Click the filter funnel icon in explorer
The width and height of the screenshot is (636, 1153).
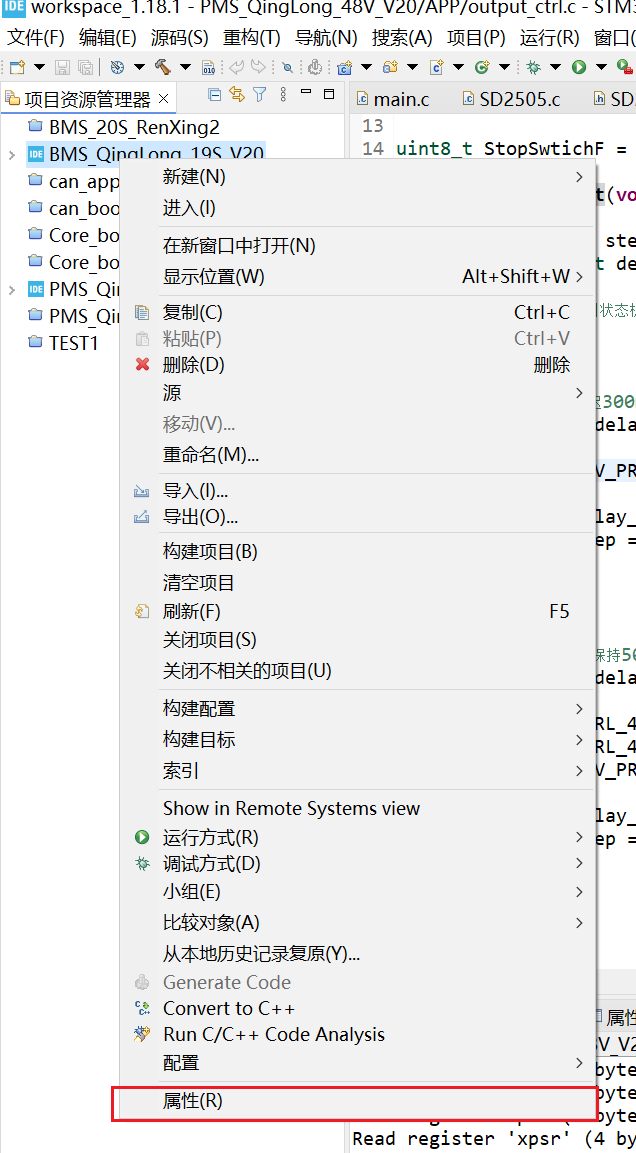tap(260, 94)
